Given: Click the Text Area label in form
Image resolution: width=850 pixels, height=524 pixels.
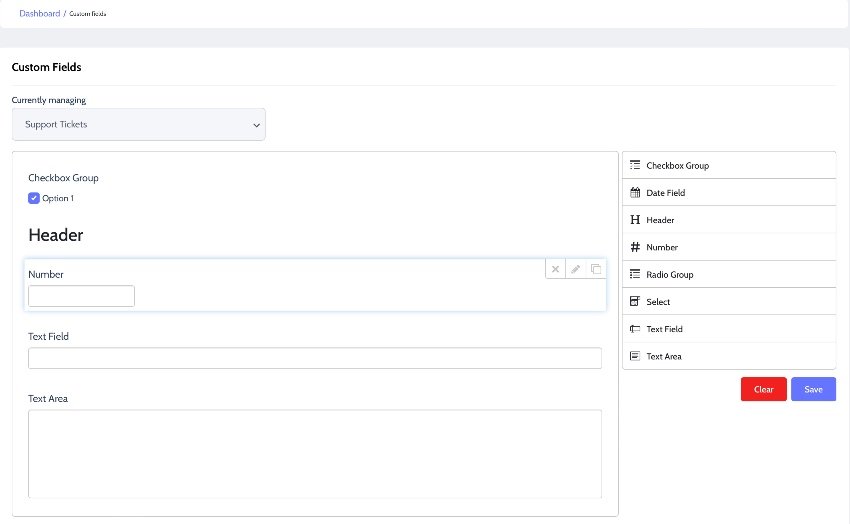Looking at the screenshot, I should coord(48,398).
